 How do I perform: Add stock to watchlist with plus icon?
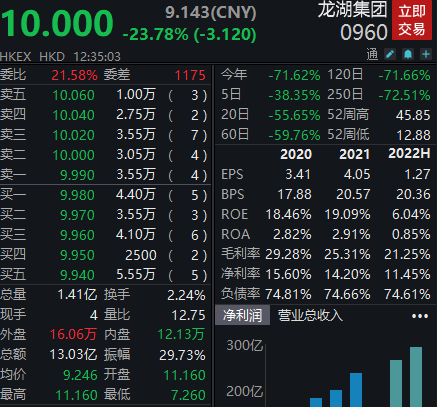click(x=426, y=54)
